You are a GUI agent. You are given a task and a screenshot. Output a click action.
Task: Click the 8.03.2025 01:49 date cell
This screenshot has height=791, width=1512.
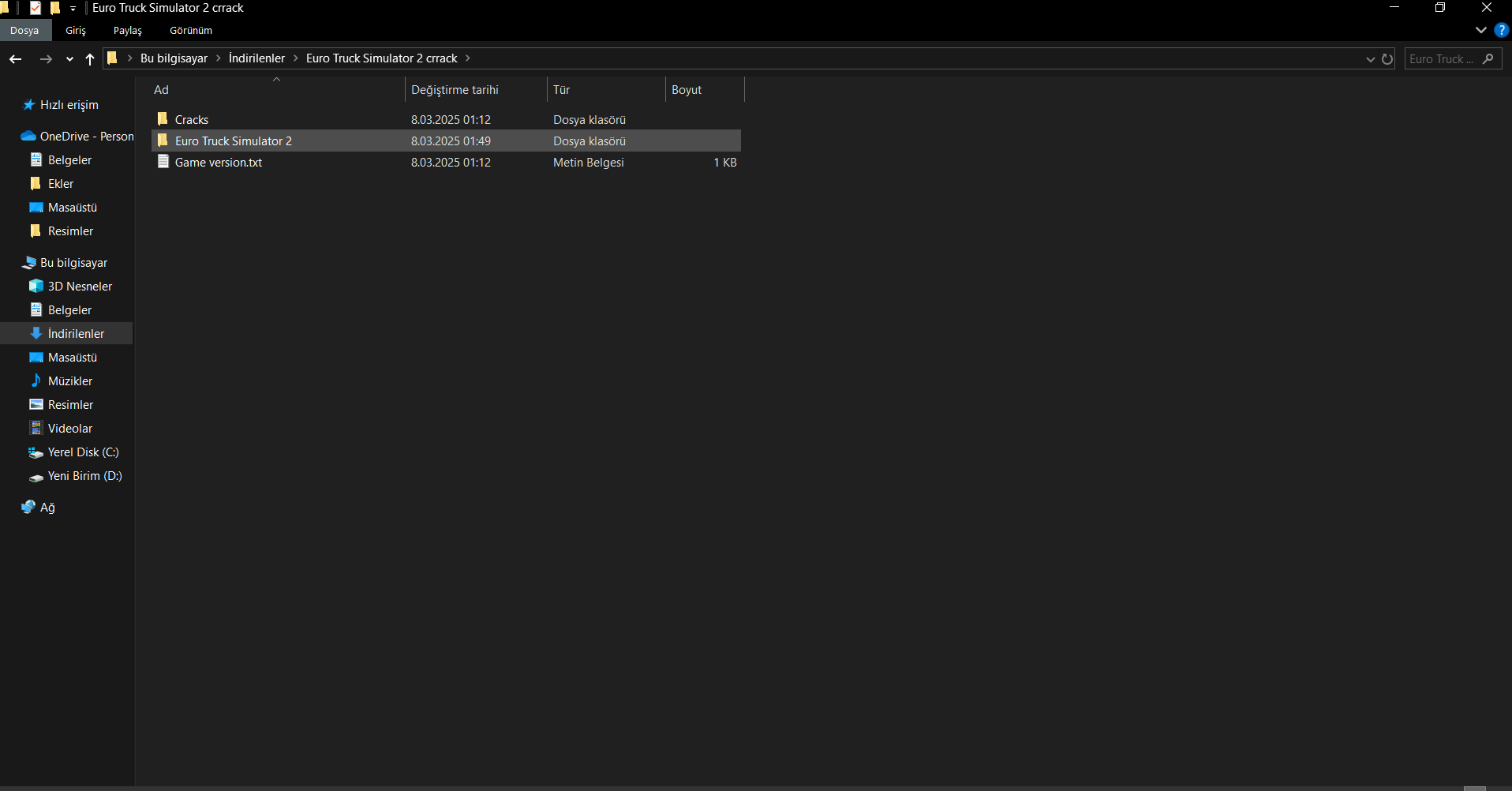(451, 141)
